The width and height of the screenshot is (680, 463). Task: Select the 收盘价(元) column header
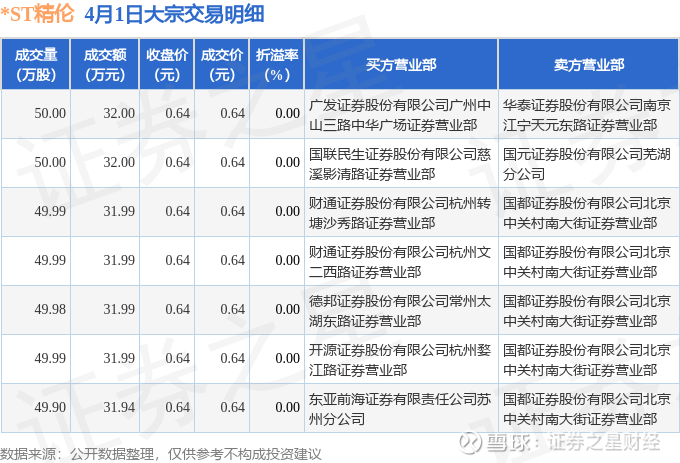pyautogui.click(x=167, y=64)
